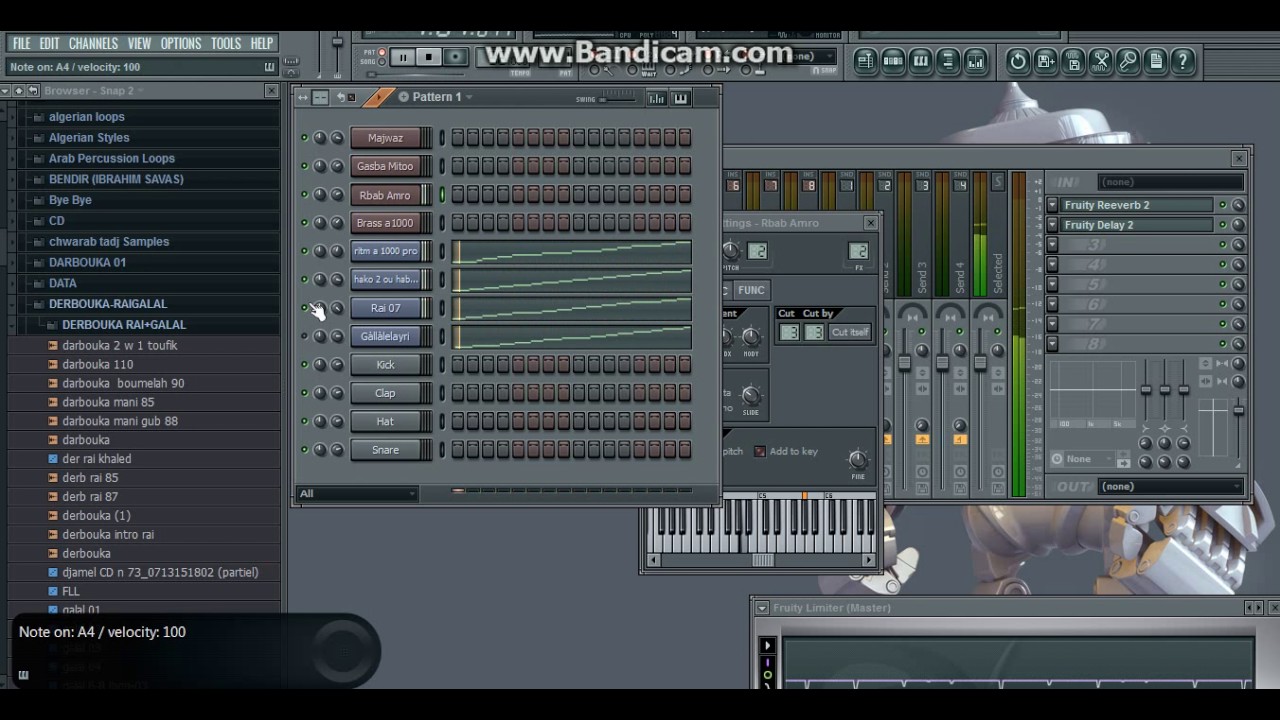This screenshot has height=720, width=1280.
Task: Mute the Majwaz channel via green LED
Action: (304, 138)
